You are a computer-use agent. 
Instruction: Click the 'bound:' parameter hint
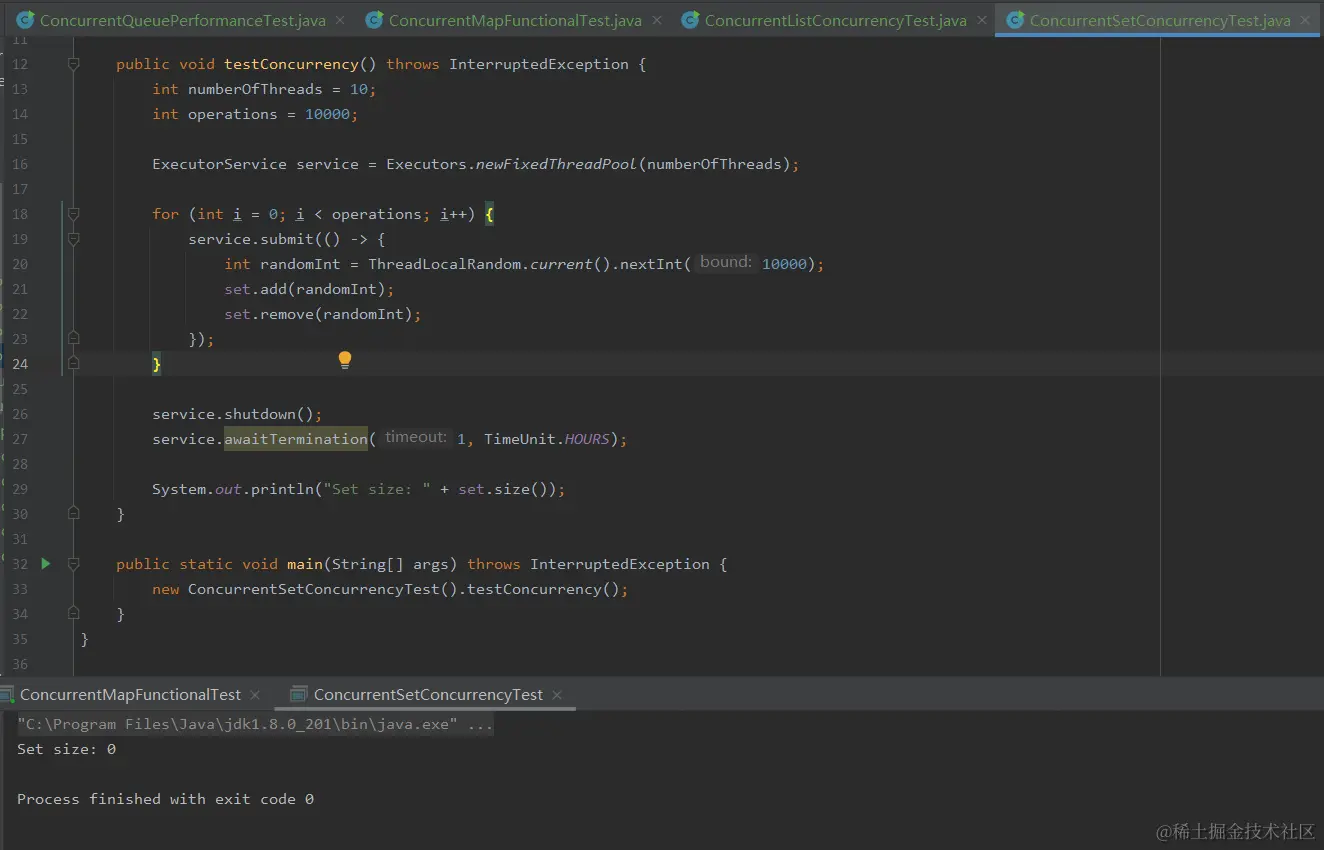click(726, 262)
